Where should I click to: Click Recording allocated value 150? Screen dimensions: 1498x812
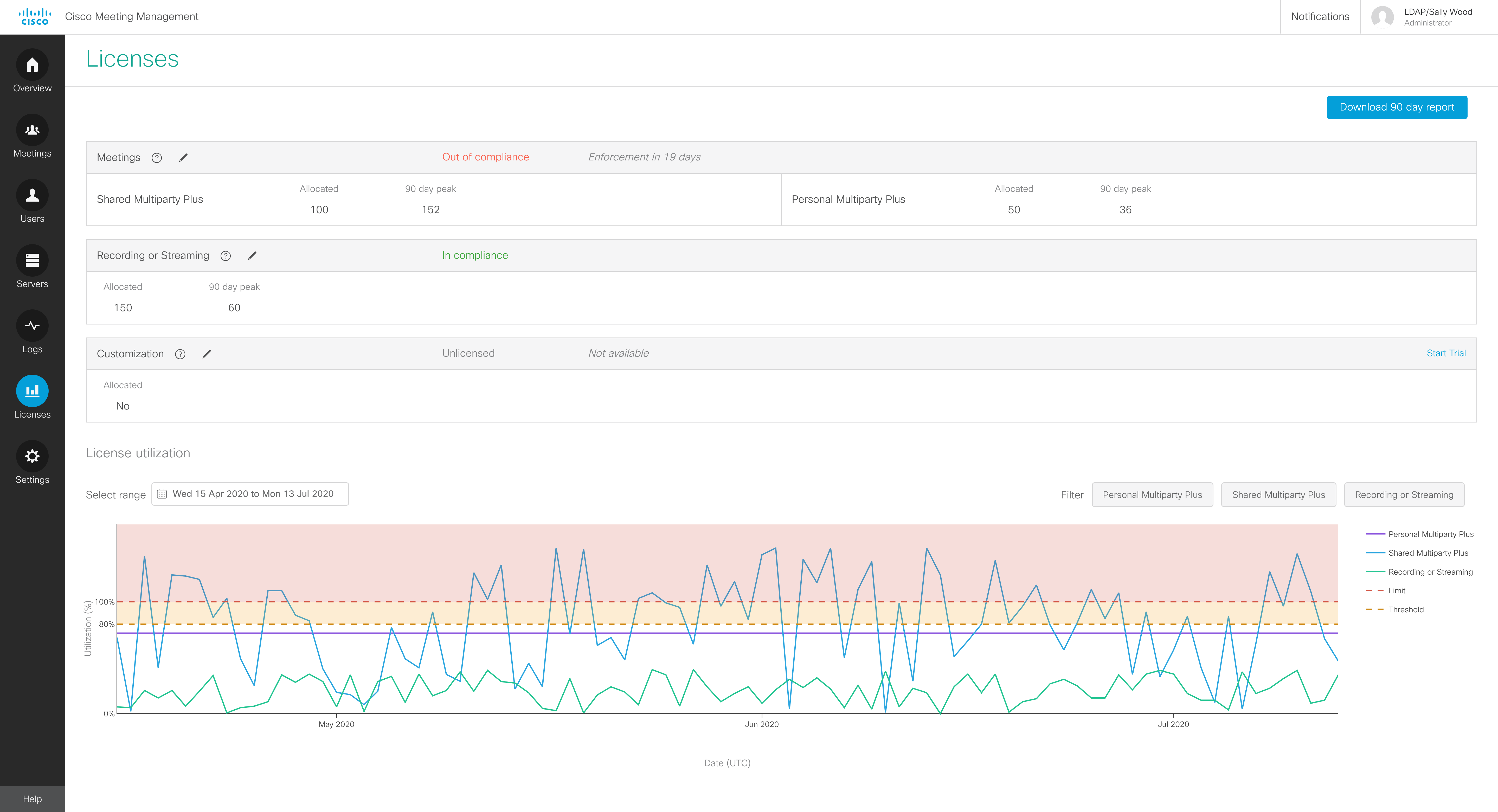click(x=123, y=308)
